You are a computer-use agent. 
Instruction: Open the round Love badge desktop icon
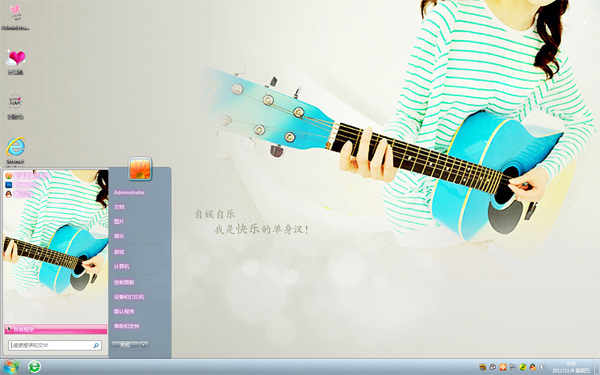pos(15,107)
